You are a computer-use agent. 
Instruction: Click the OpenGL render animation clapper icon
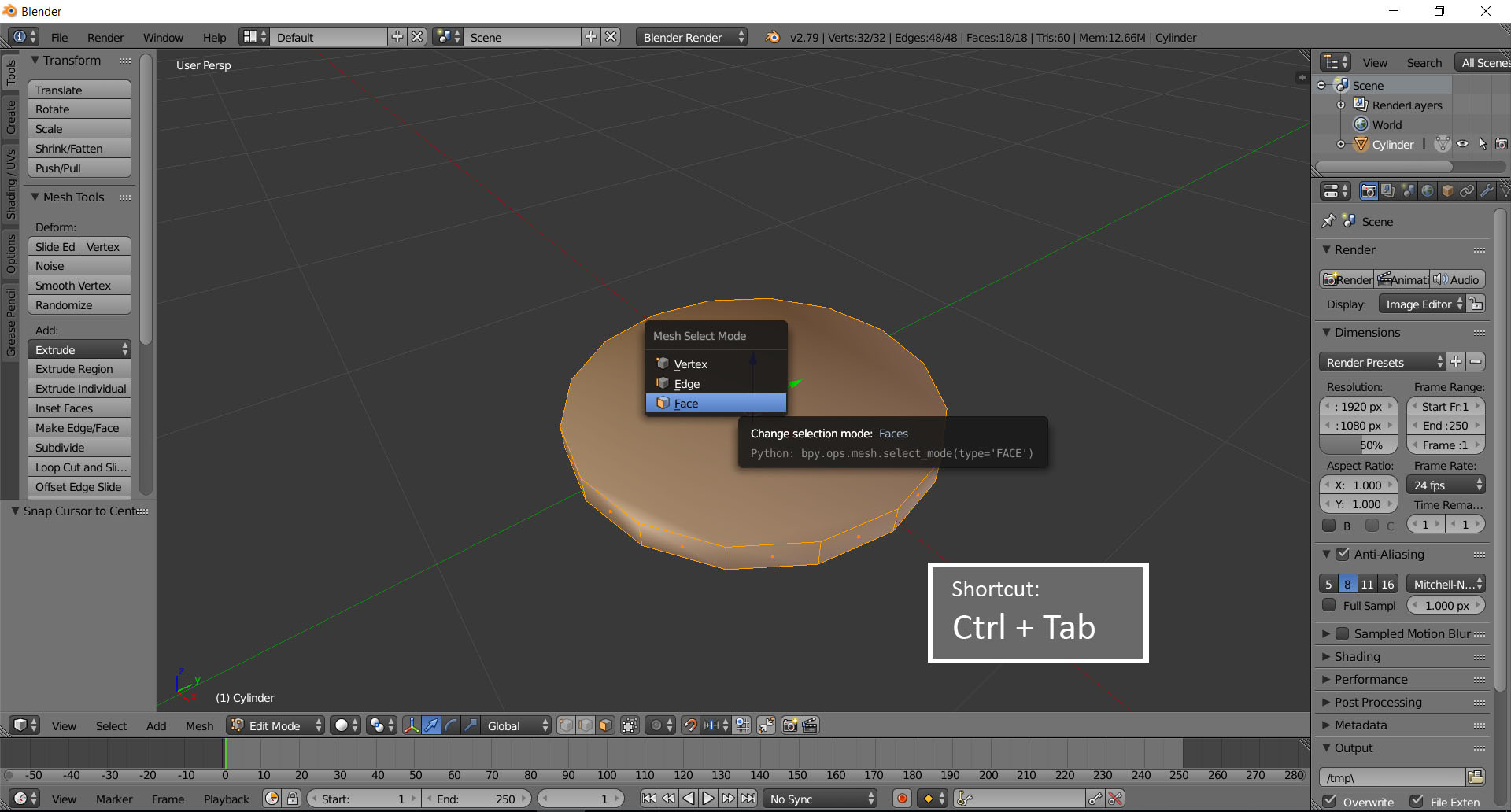pos(810,725)
